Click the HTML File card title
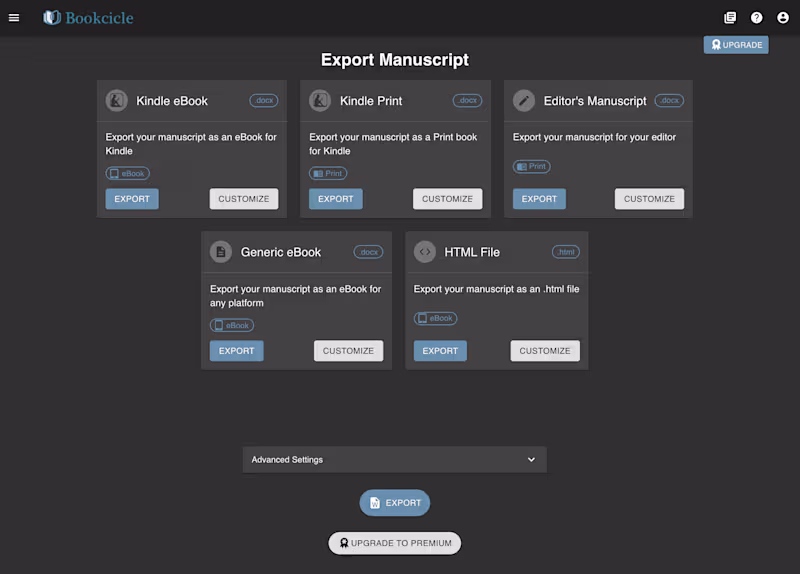This screenshot has height=574, width=800. click(x=472, y=253)
